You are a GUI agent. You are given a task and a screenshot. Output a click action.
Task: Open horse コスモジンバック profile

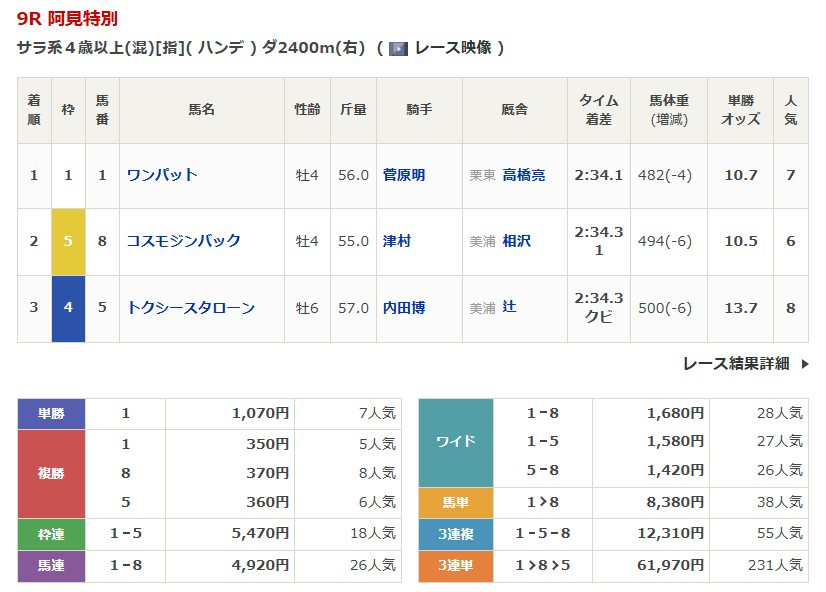point(183,241)
